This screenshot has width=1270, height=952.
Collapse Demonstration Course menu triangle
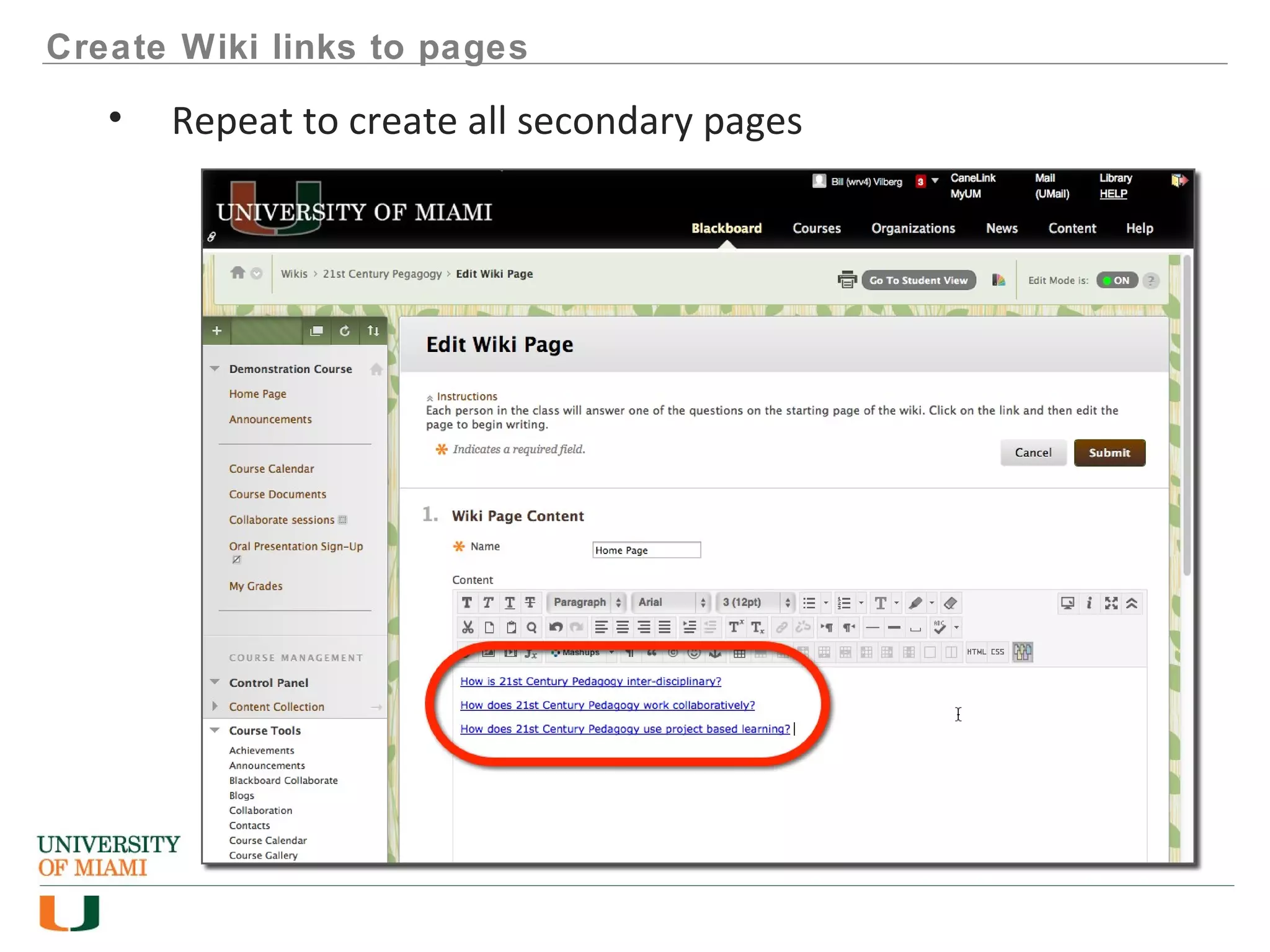[215, 369]
